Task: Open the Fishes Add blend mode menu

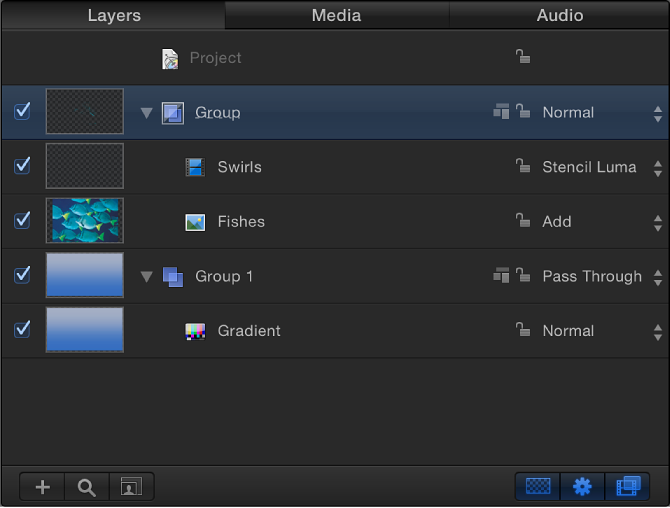Action: (x=557, y=222)
